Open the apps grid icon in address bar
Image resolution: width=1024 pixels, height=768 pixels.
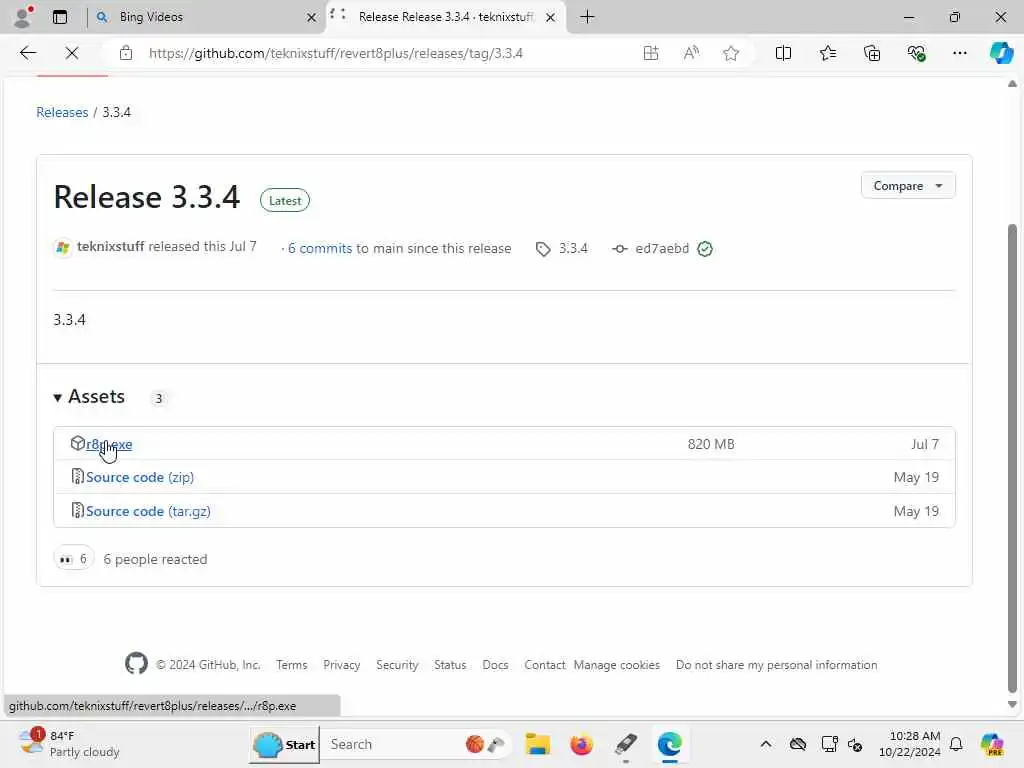(650, 53)
